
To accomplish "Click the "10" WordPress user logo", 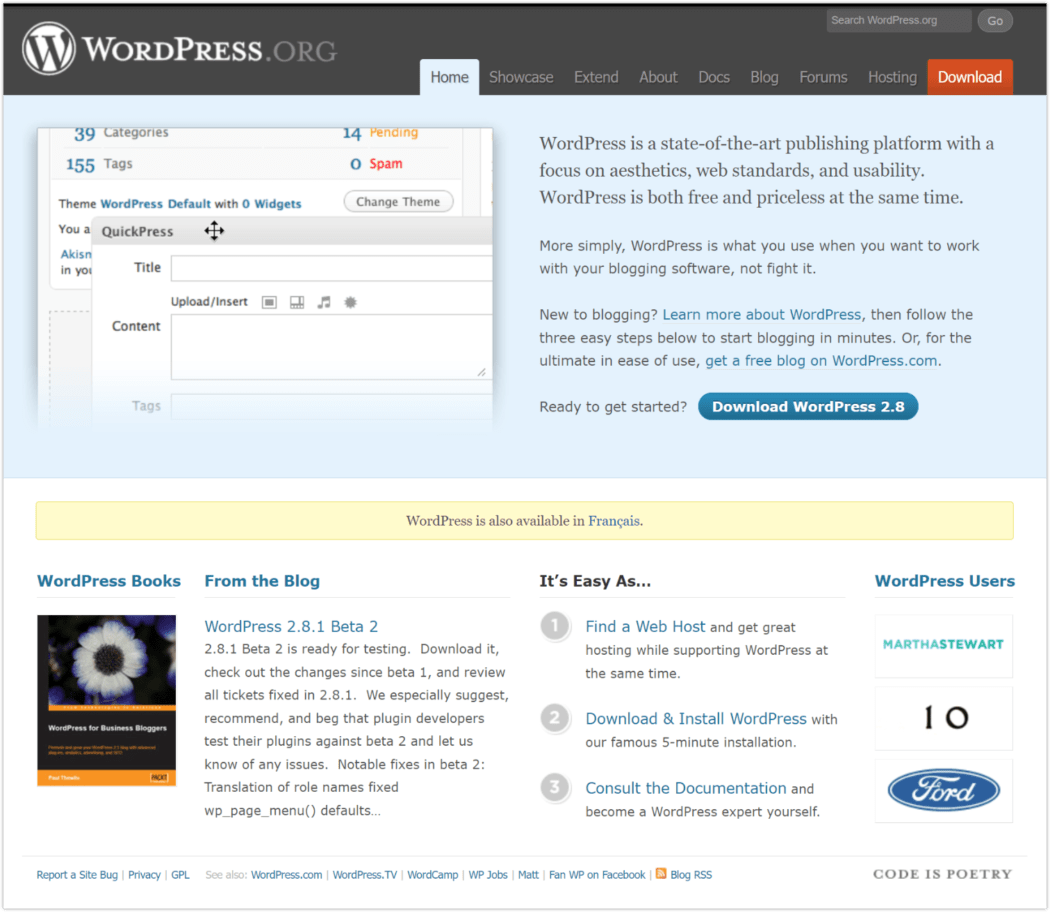I will coord(943,718).
